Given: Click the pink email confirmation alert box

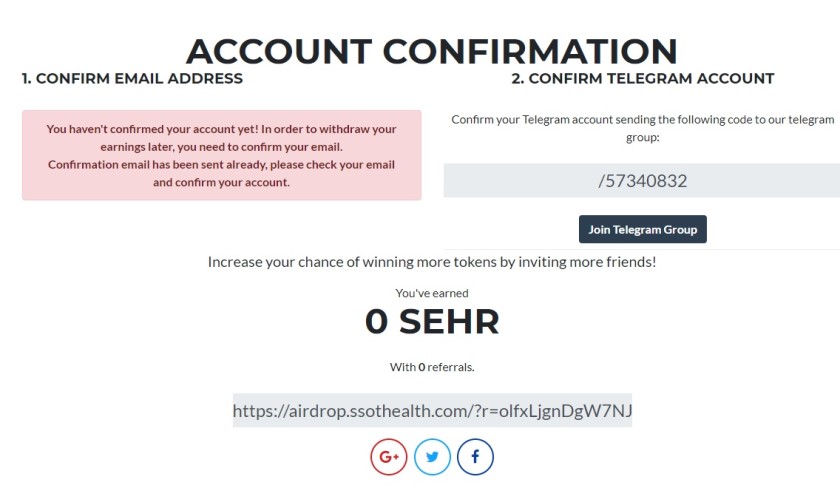Looking at the screenshot, I should tap(222, 155).
